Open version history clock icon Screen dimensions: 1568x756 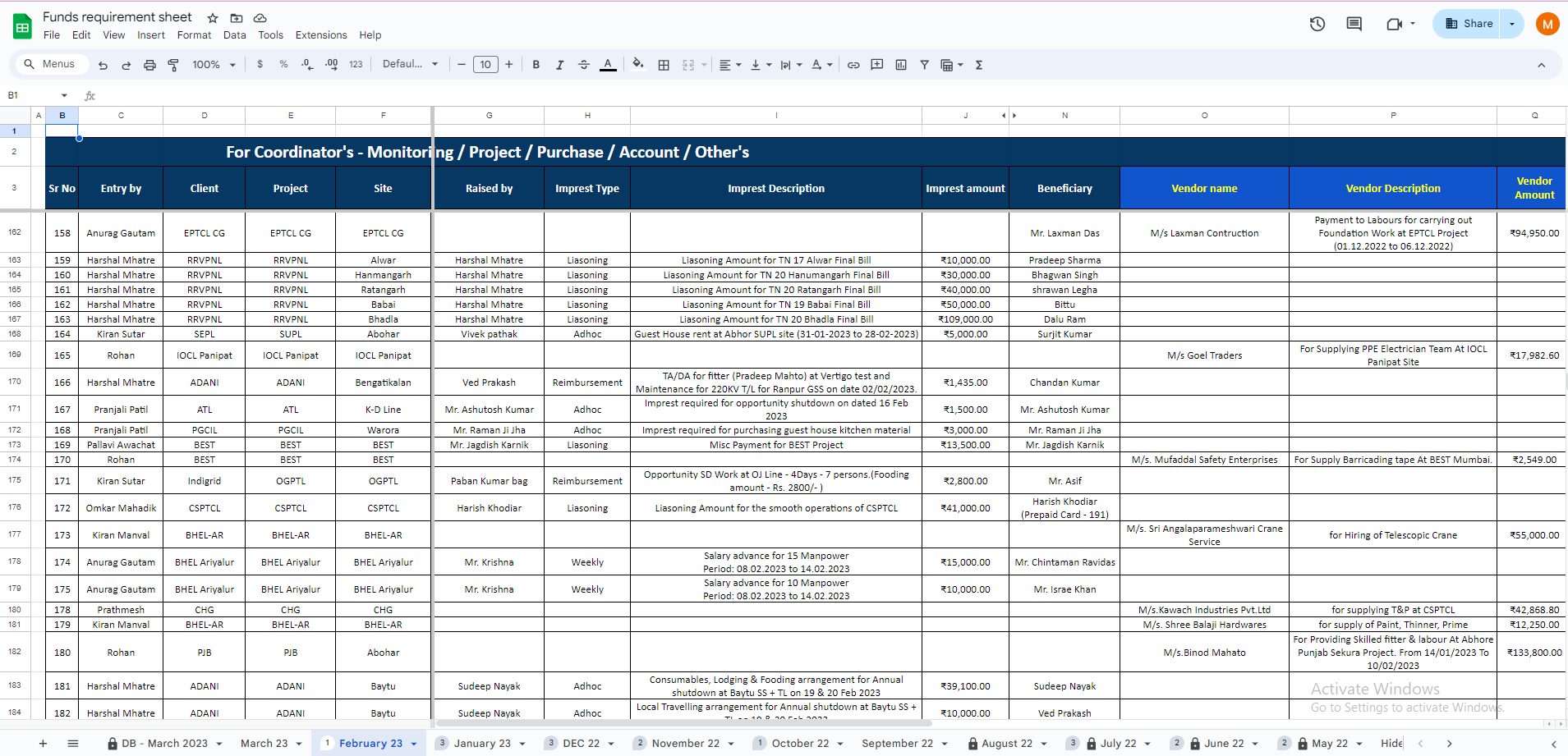tap(1317, 24)
